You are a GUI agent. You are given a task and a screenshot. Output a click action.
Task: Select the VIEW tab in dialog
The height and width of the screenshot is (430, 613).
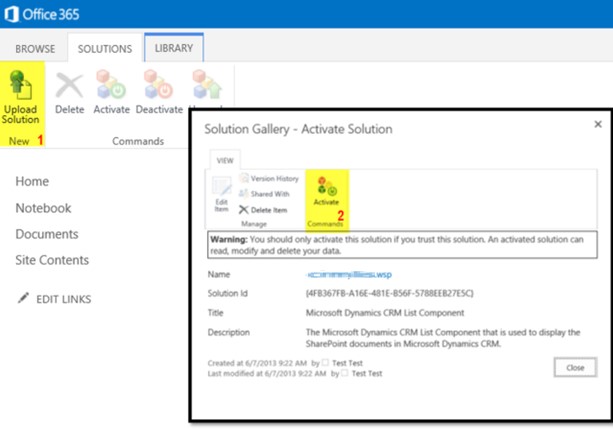point(225,161)
